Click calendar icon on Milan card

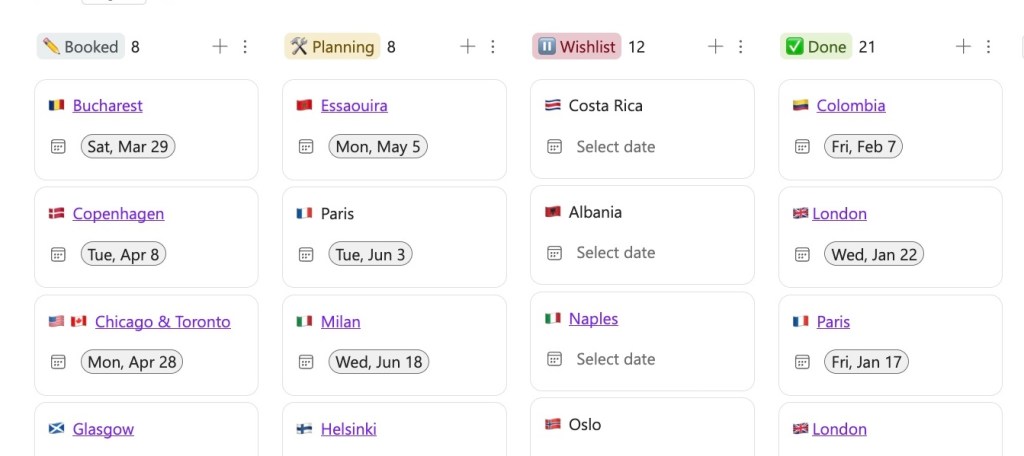306,362
